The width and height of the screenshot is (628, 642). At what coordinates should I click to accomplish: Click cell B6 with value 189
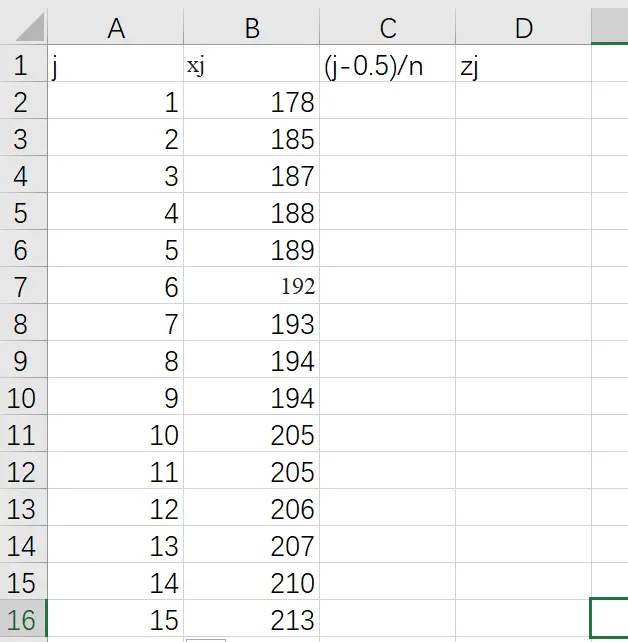point(251,248)
